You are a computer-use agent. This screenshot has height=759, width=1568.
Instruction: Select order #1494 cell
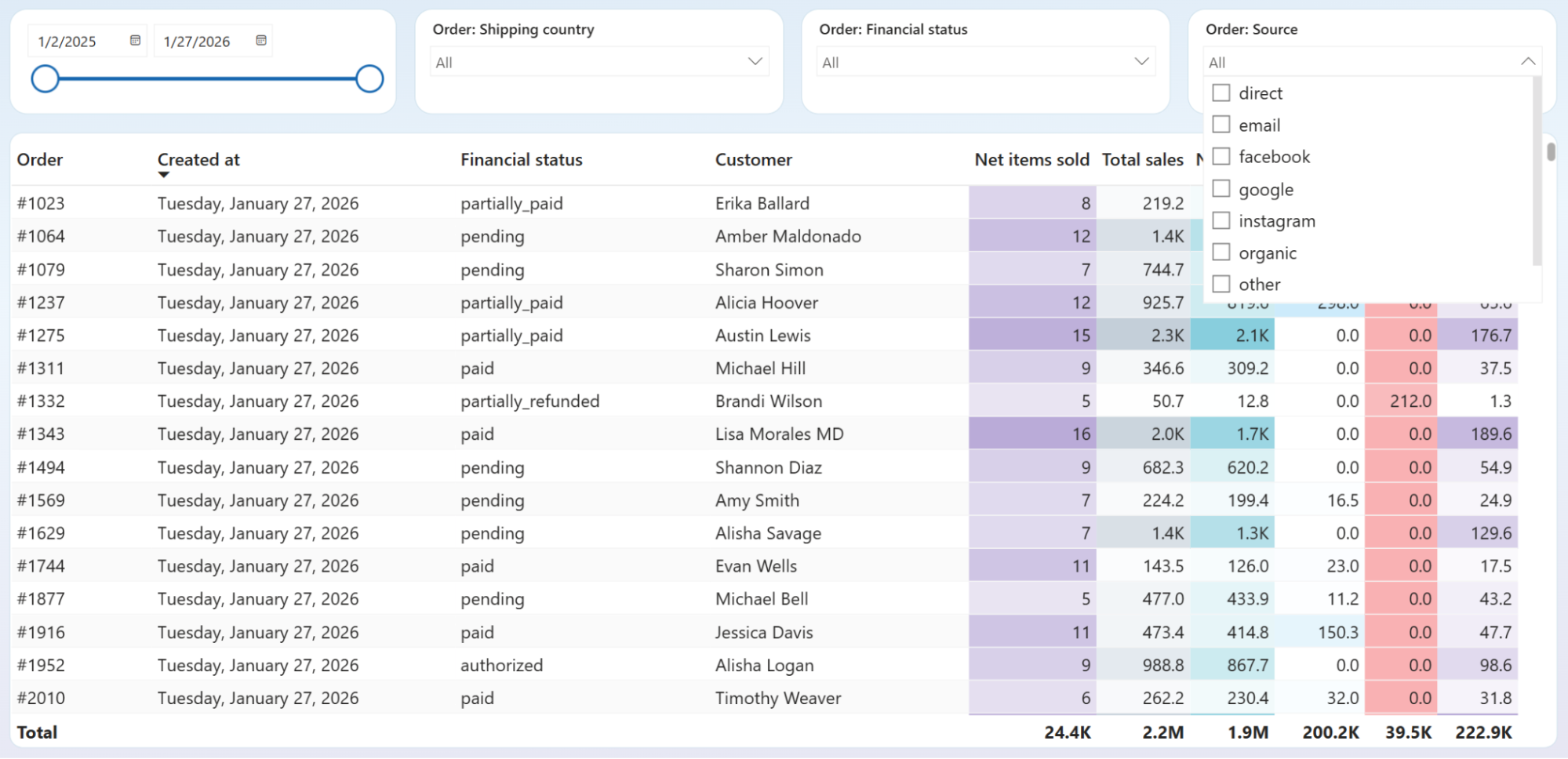point(41,468)
